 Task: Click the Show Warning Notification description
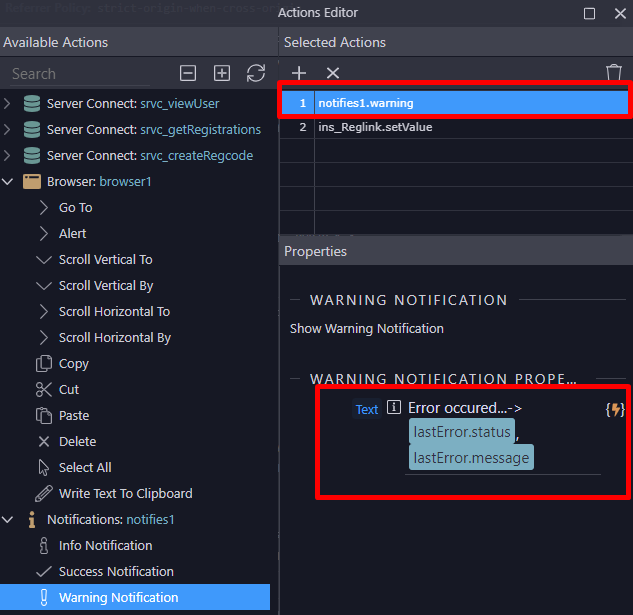[x=367, y=329]
